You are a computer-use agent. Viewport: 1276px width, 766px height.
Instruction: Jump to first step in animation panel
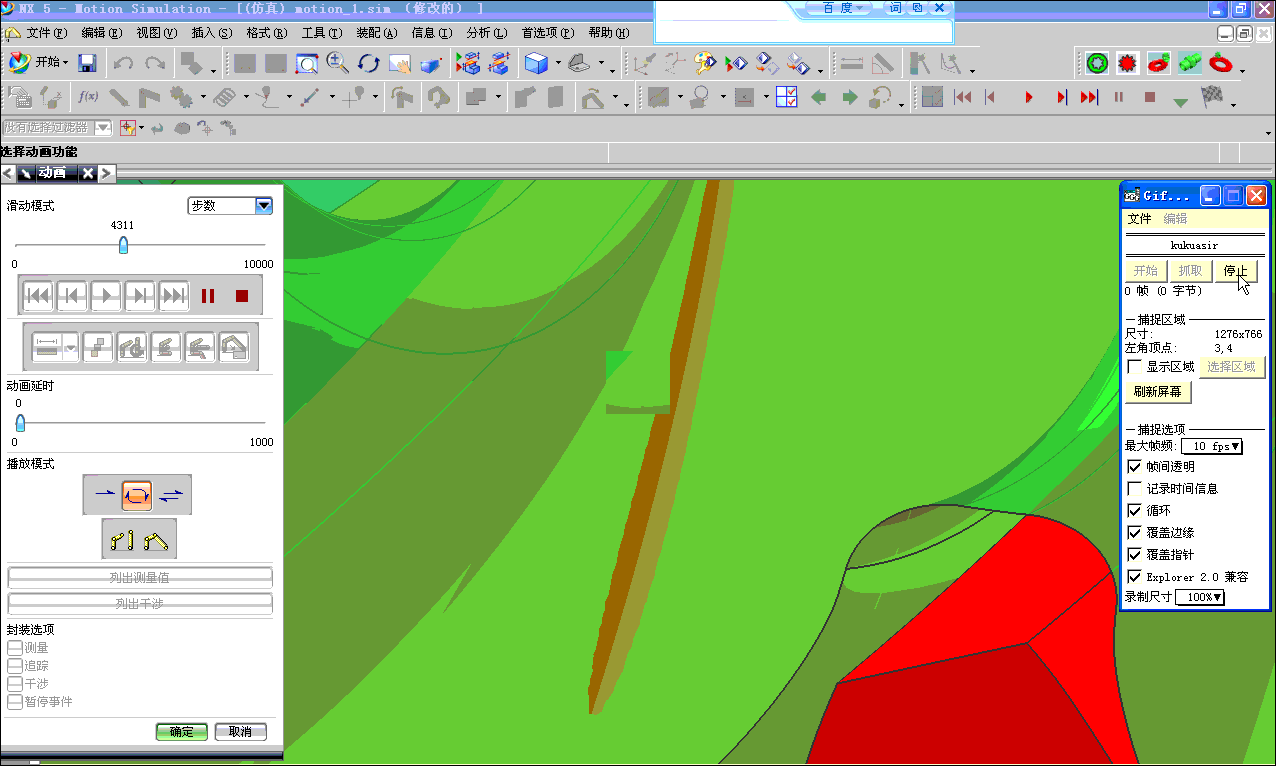[38, 295]
